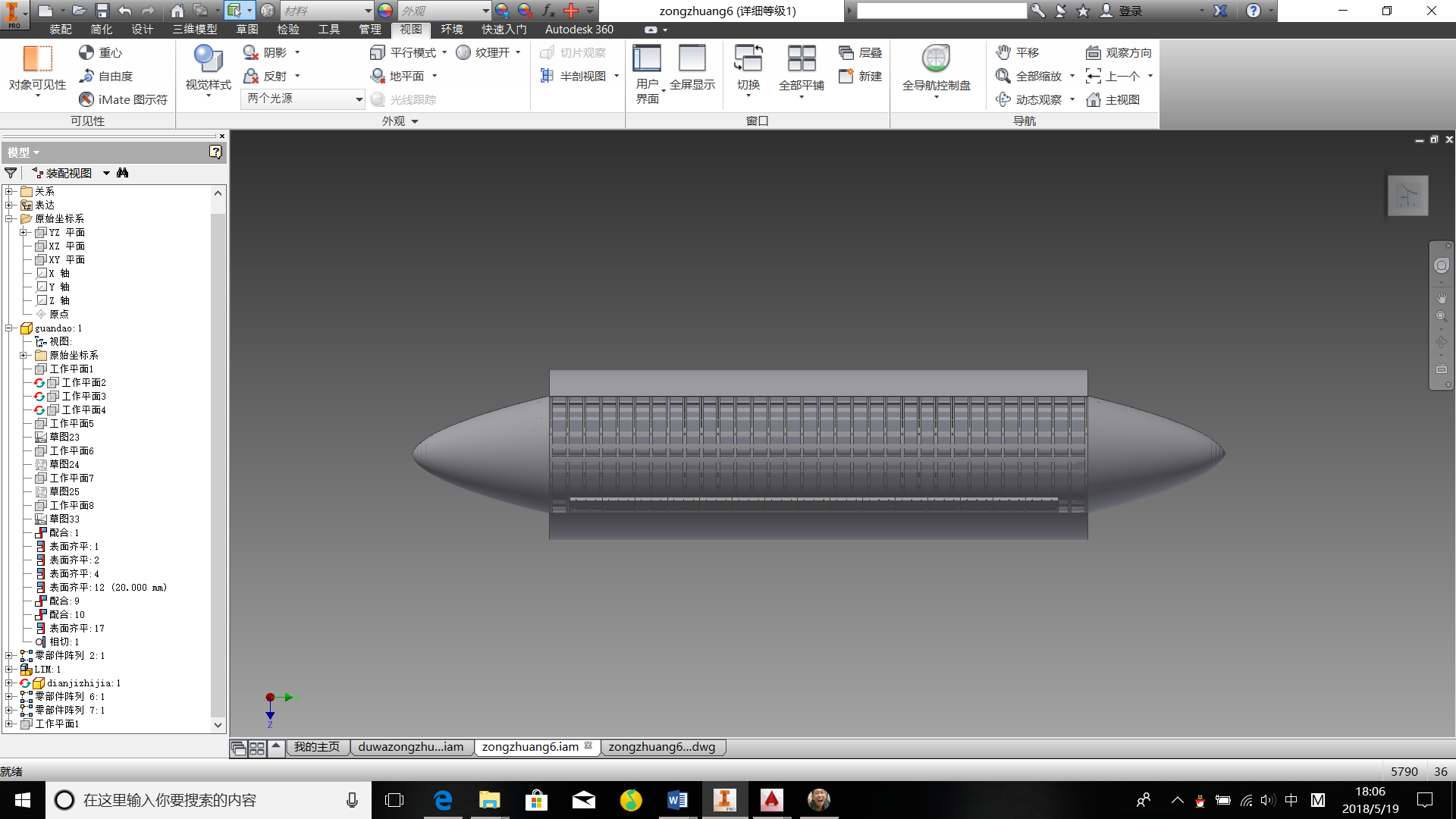1456x819 pixels.
Task: Click the 重心 (center of gravity) icon
Action: point(86,52)
